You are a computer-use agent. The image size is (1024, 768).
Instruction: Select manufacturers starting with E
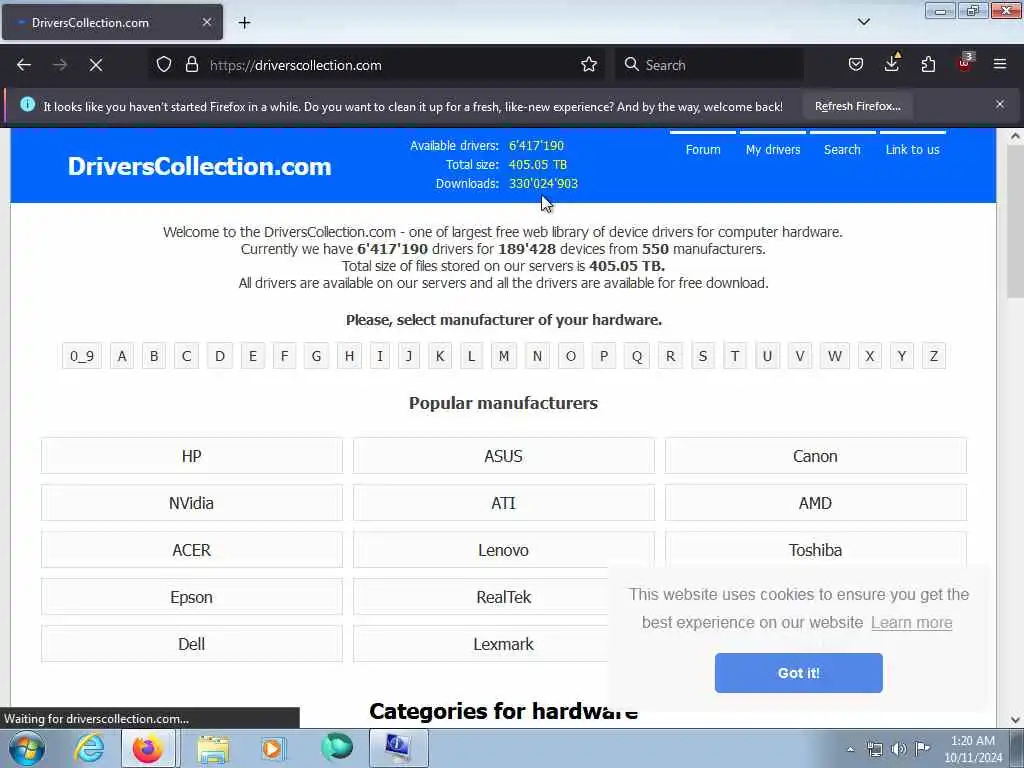(x=253, y=356)
